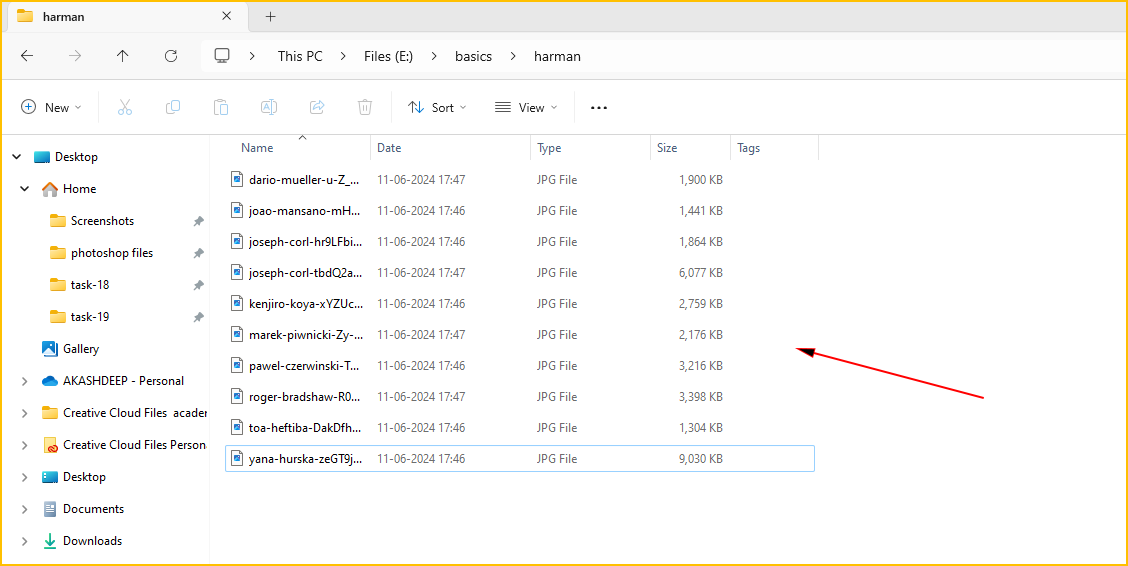This screenshot has height=566, width=1128.
Task: Go up one folder with Up arrow
Action: click(x=123, y=56)
